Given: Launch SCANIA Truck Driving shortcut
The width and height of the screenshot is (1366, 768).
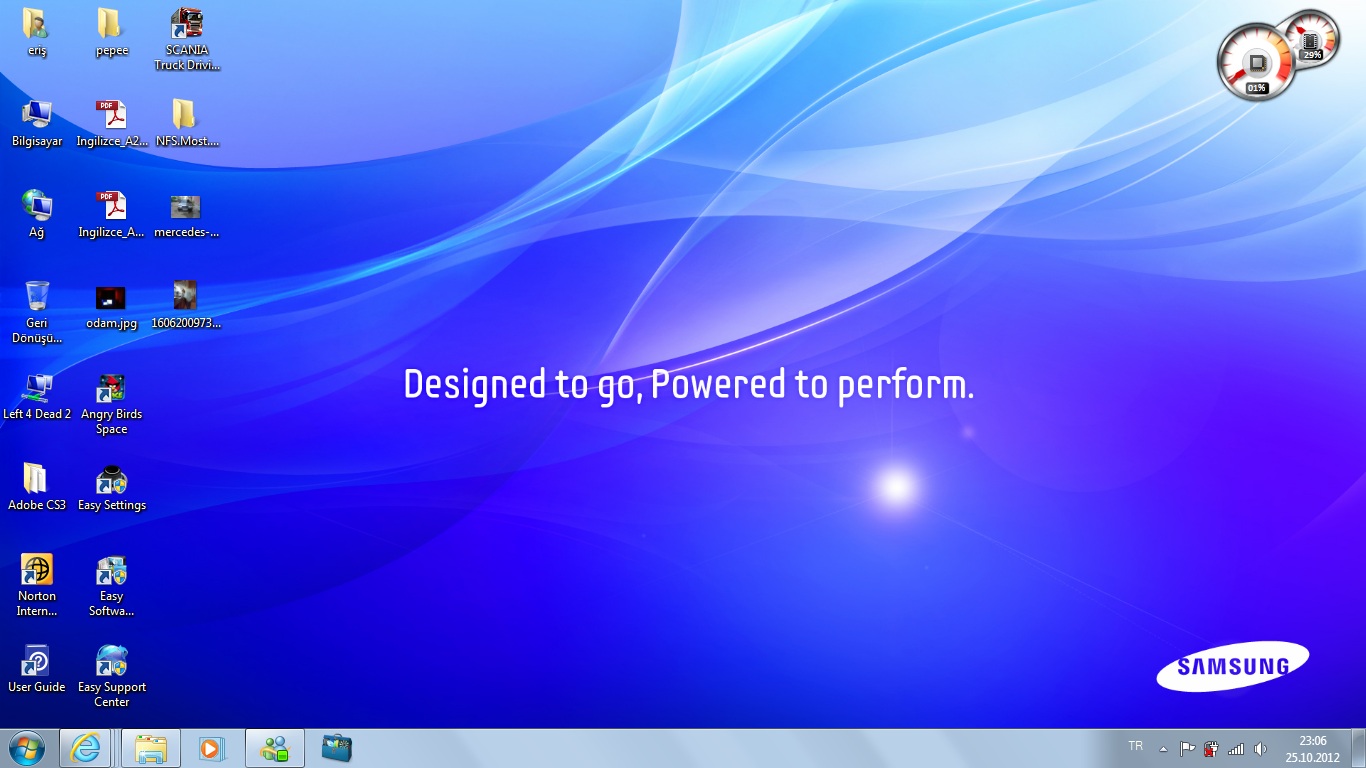Looking at the screenshot, I should 187,39.
